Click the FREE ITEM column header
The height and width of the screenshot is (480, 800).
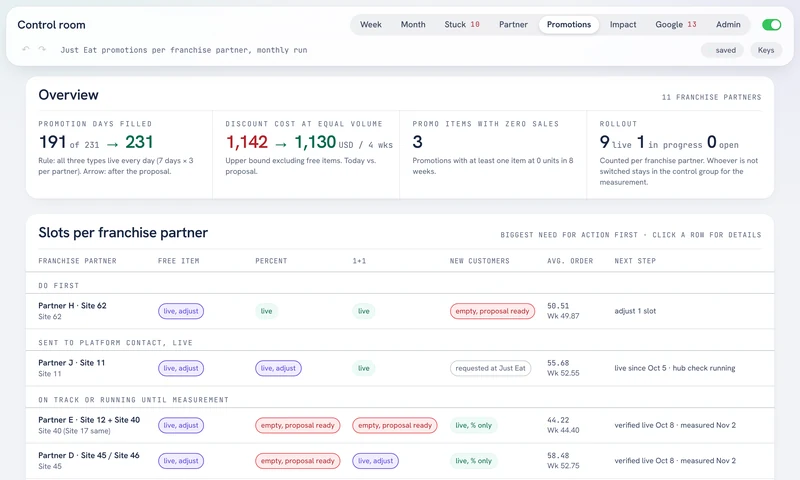click(179, 261)
